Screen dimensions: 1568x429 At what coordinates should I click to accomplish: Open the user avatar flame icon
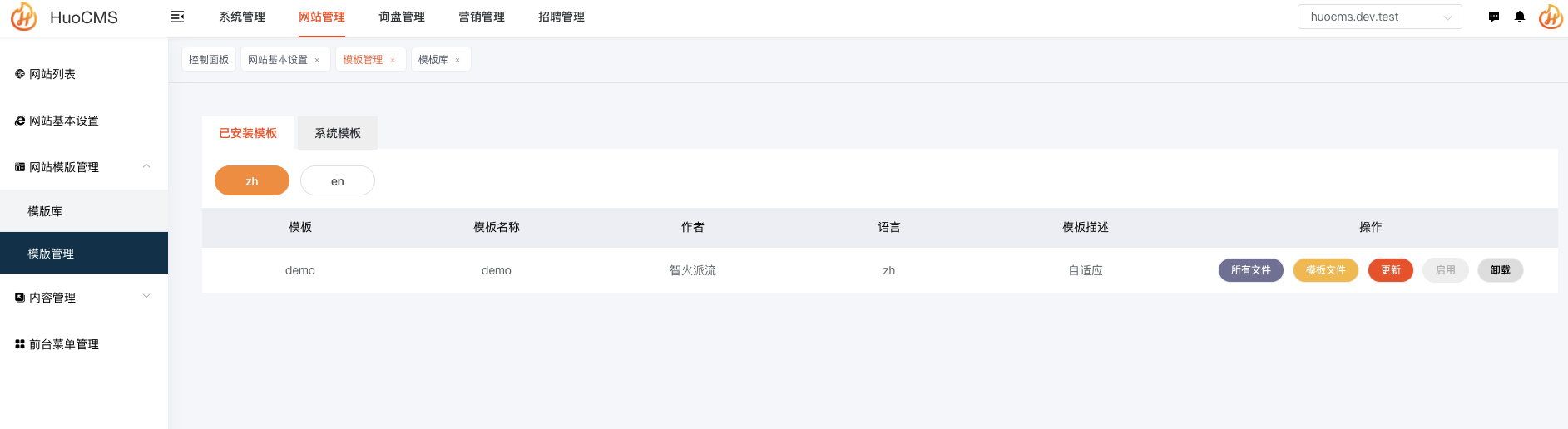click(1551, 17)
